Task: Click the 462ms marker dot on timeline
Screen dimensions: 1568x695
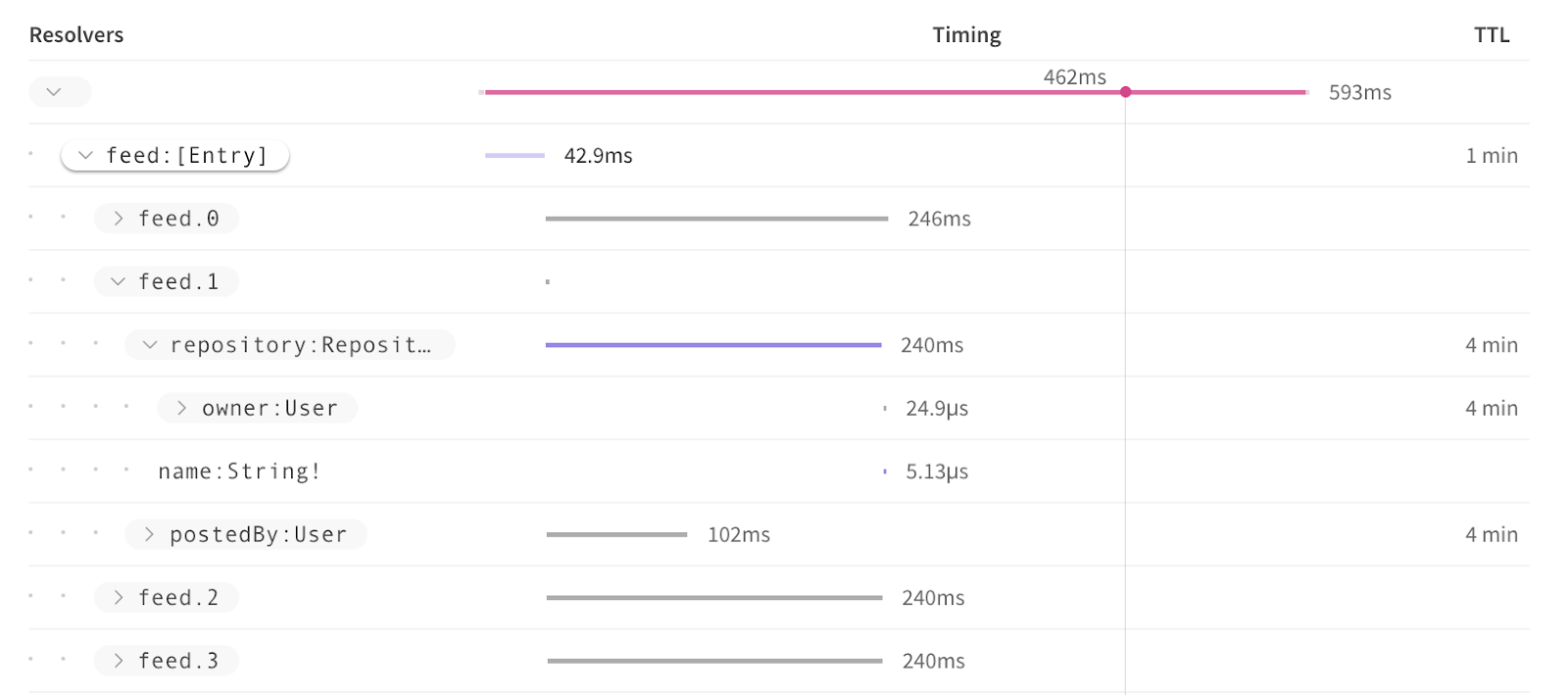Action: pyautogui.click(x=1125, y=92)
